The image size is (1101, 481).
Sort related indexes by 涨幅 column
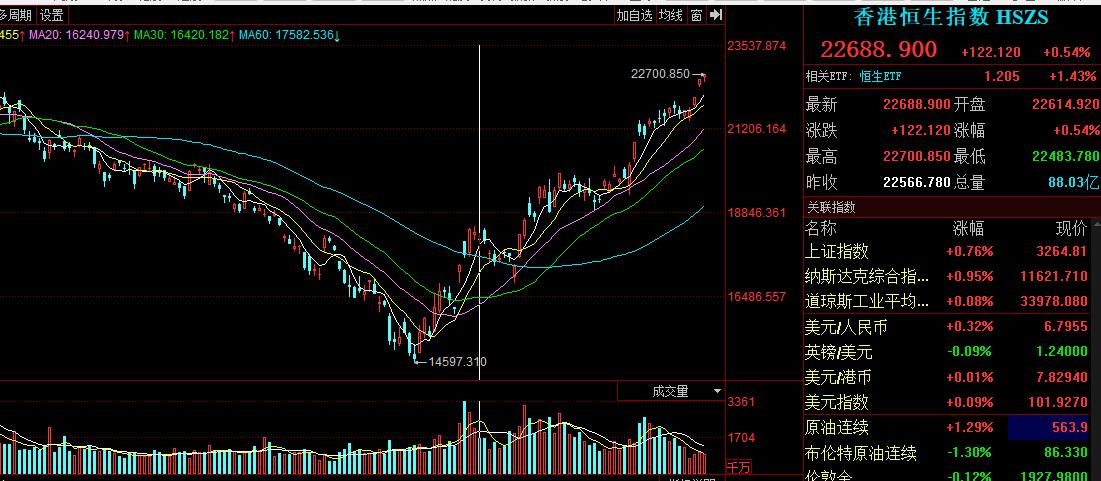click(x=968, y=228)
